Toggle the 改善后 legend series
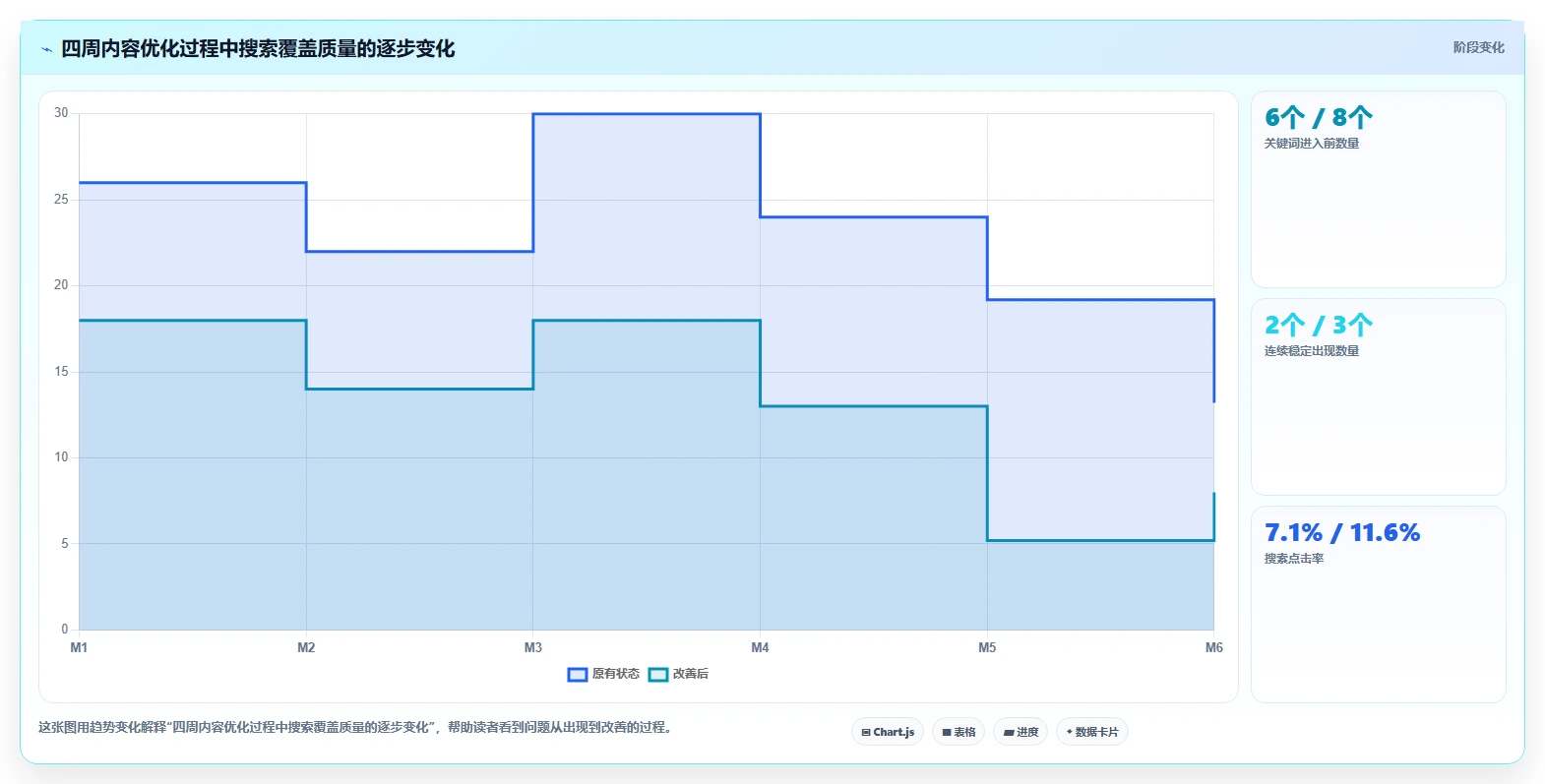 (x=678, y=674)
